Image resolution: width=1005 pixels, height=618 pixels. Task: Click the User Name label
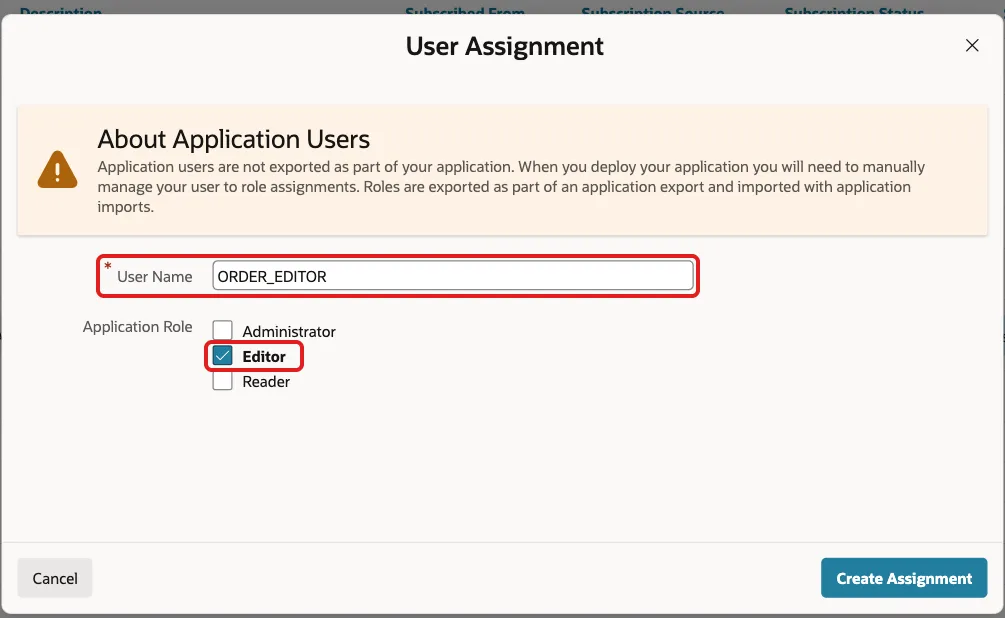(154, 276)
